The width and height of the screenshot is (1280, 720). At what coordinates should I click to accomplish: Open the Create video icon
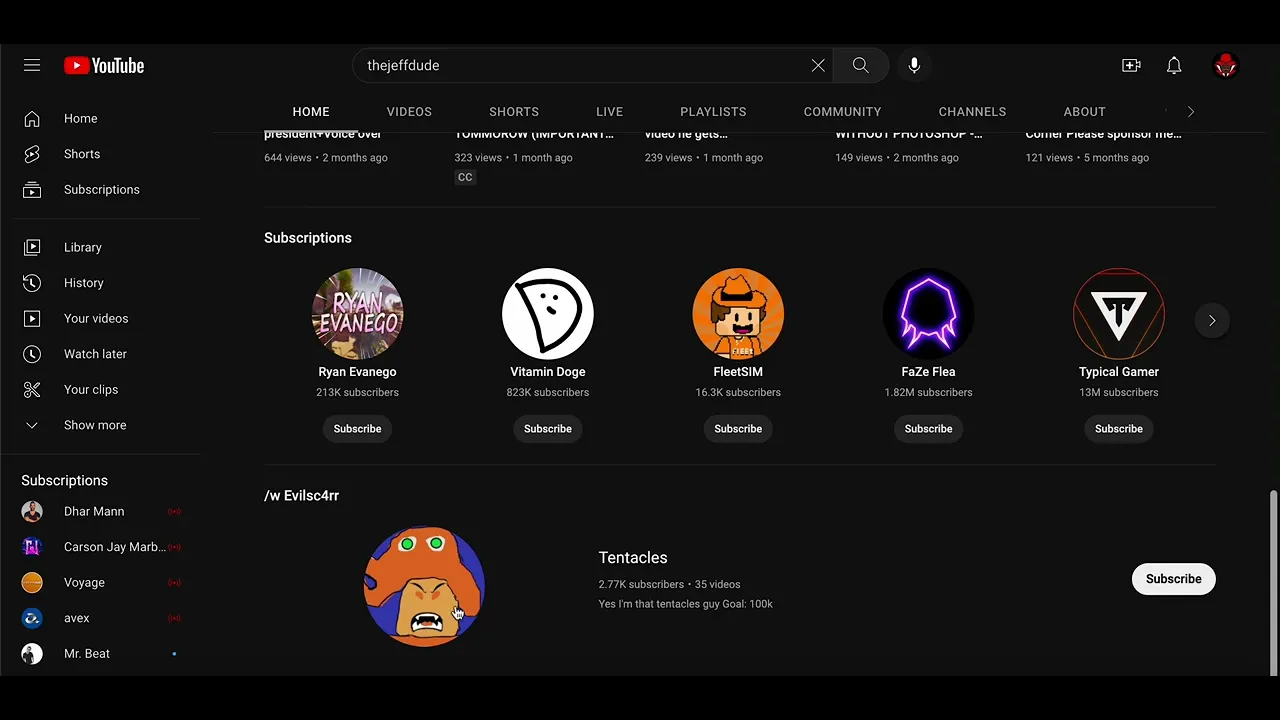(1131, 65)
